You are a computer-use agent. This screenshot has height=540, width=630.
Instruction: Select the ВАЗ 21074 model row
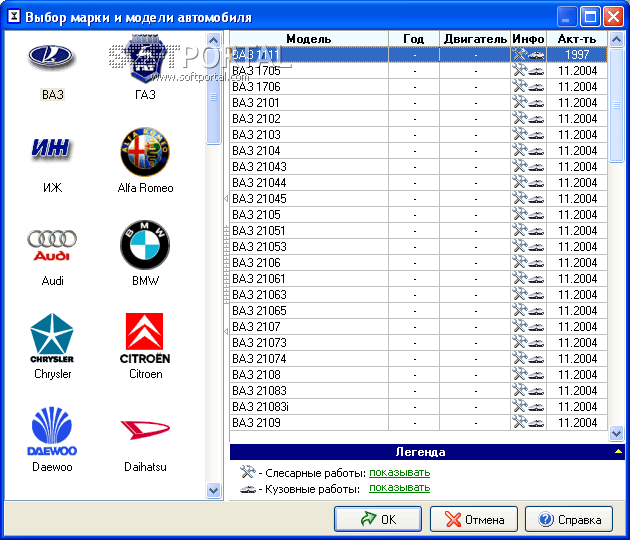pos(418,359)
